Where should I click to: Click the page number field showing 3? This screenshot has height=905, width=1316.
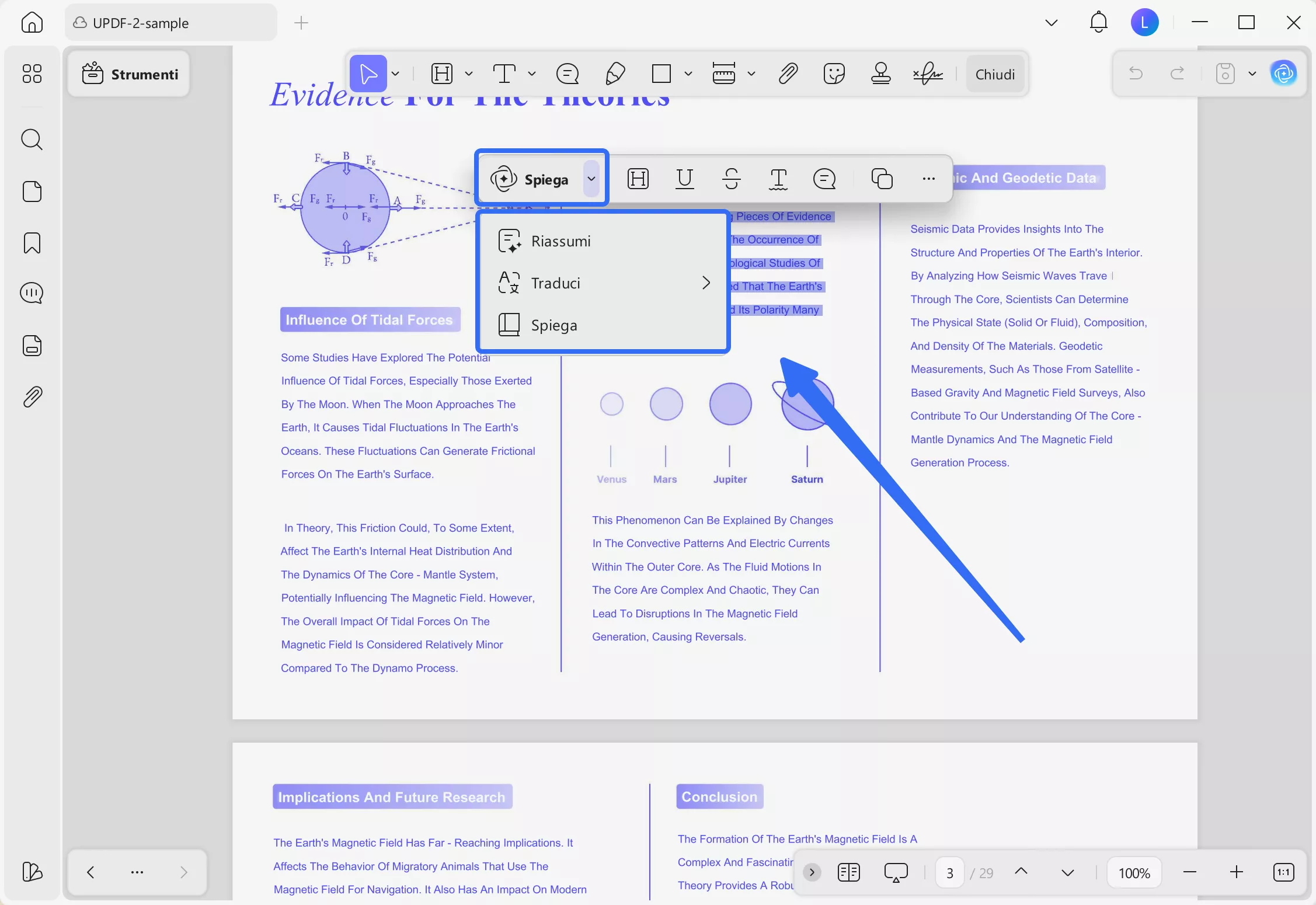coord(949,873)
